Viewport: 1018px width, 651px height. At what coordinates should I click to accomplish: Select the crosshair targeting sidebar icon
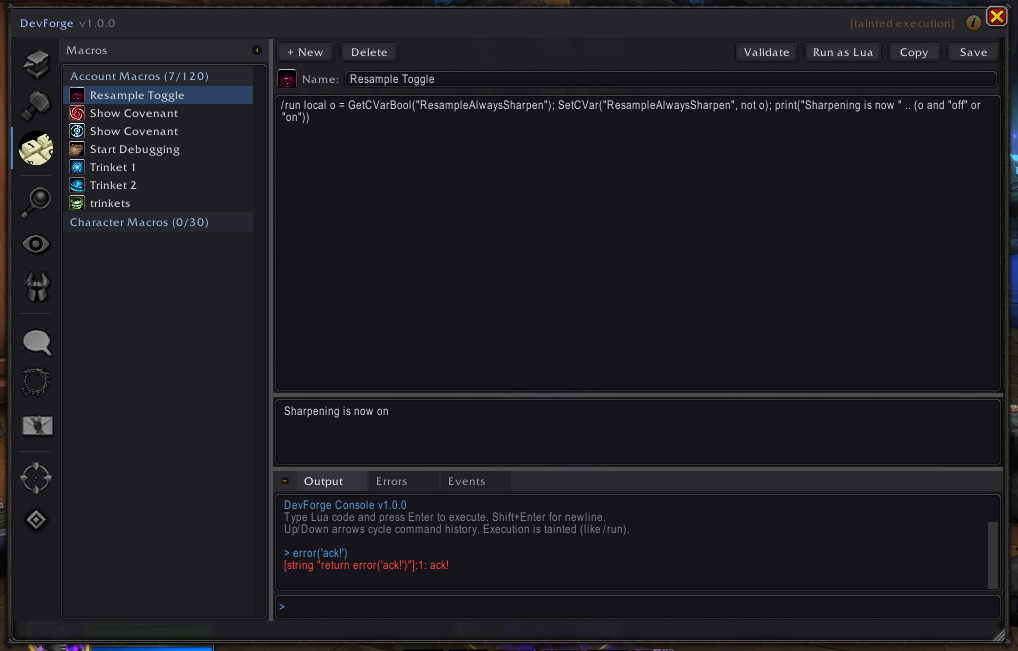[36, 478]
